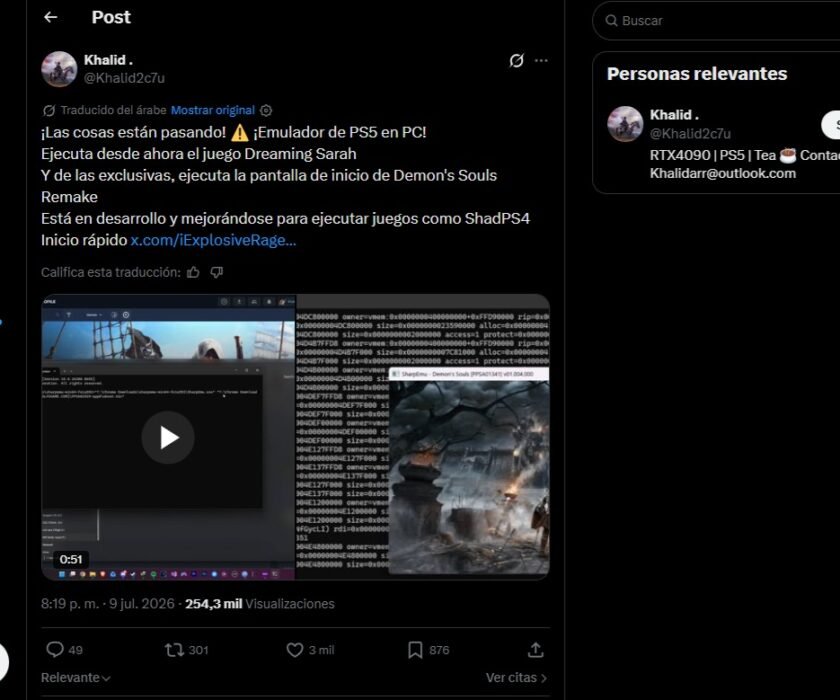Image resolution: width=840 pixels, height=700 pixels.
Task: Open Khalid's profile avatar in the post
Action: [59, 69]
